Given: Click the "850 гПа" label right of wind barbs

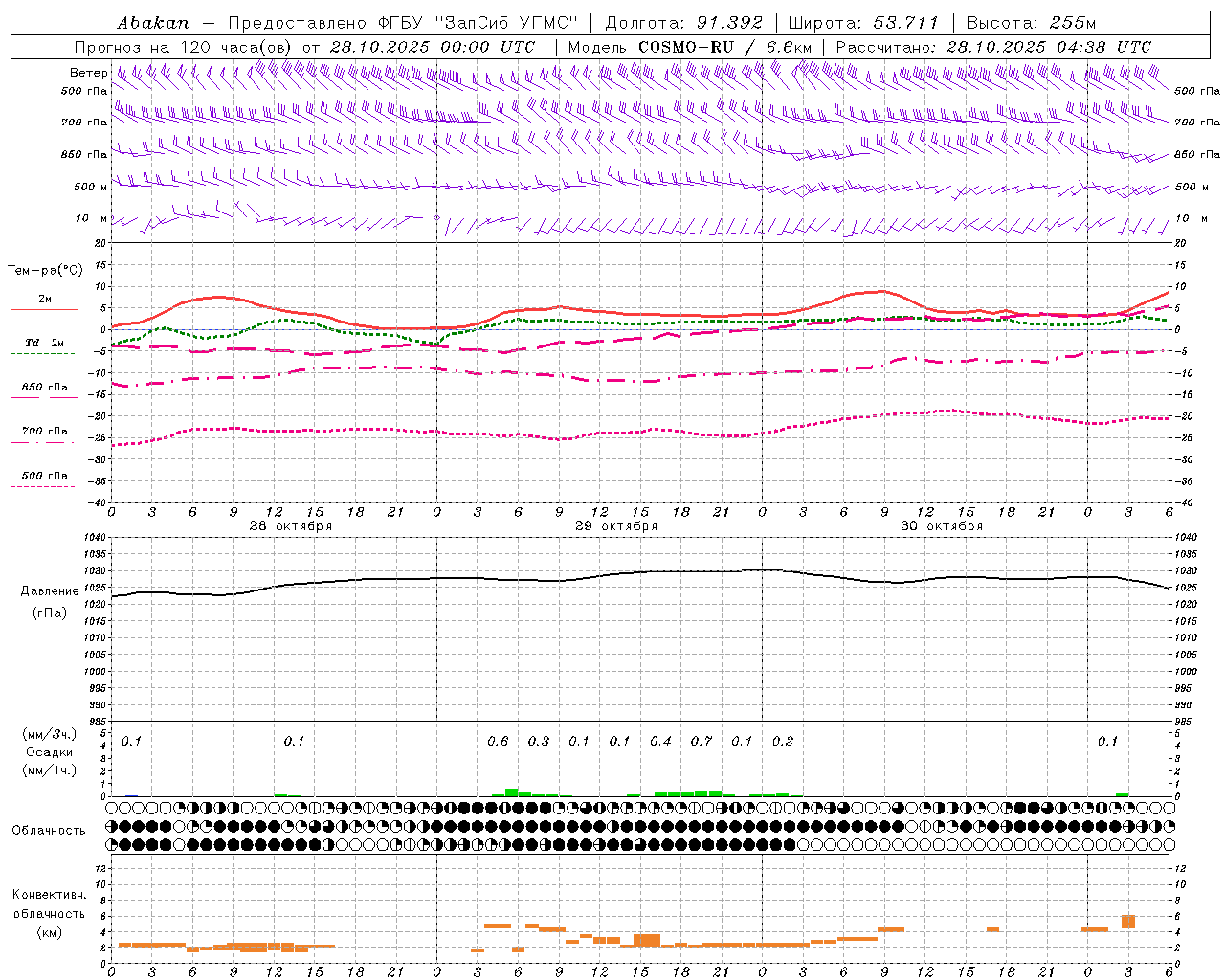Looking at the screenshot, I should [1197, 154].
